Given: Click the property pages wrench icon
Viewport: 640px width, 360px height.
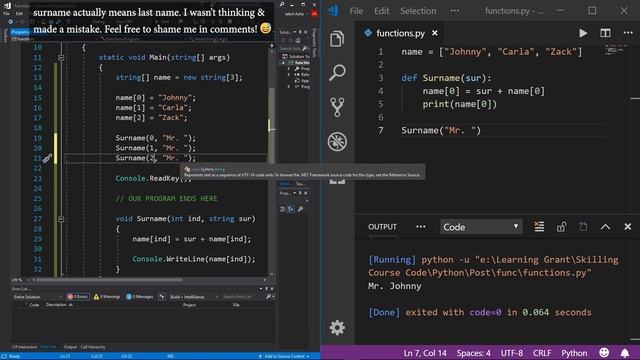Looking at the screenshot, I should pos(300,209).
